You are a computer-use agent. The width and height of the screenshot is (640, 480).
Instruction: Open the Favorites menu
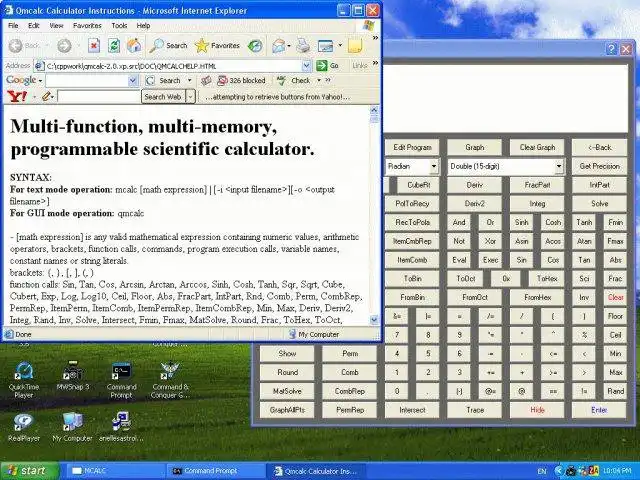[x=87, y=25]
